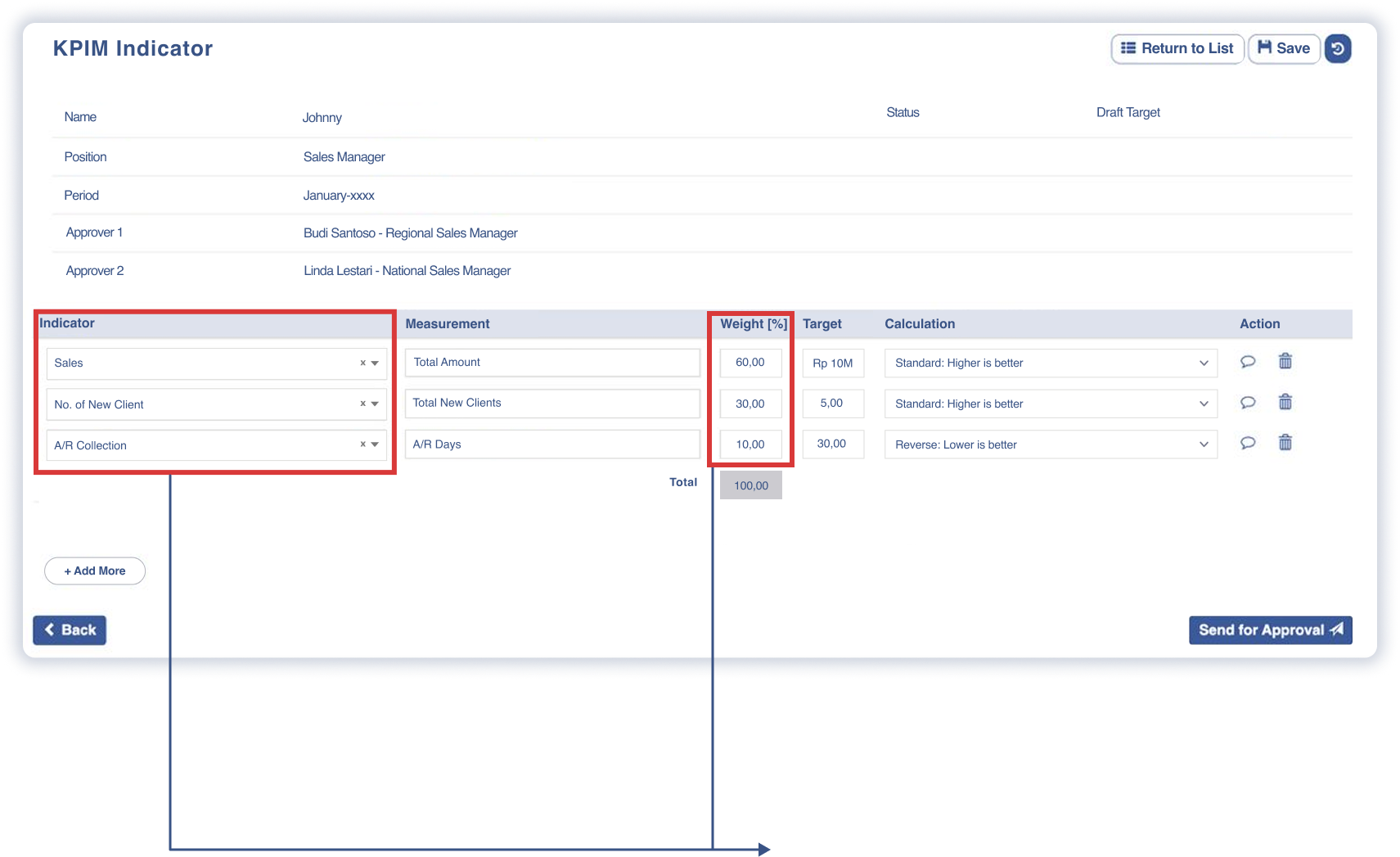Click the refresh icon next to Save

click(x=1338, y=49)
